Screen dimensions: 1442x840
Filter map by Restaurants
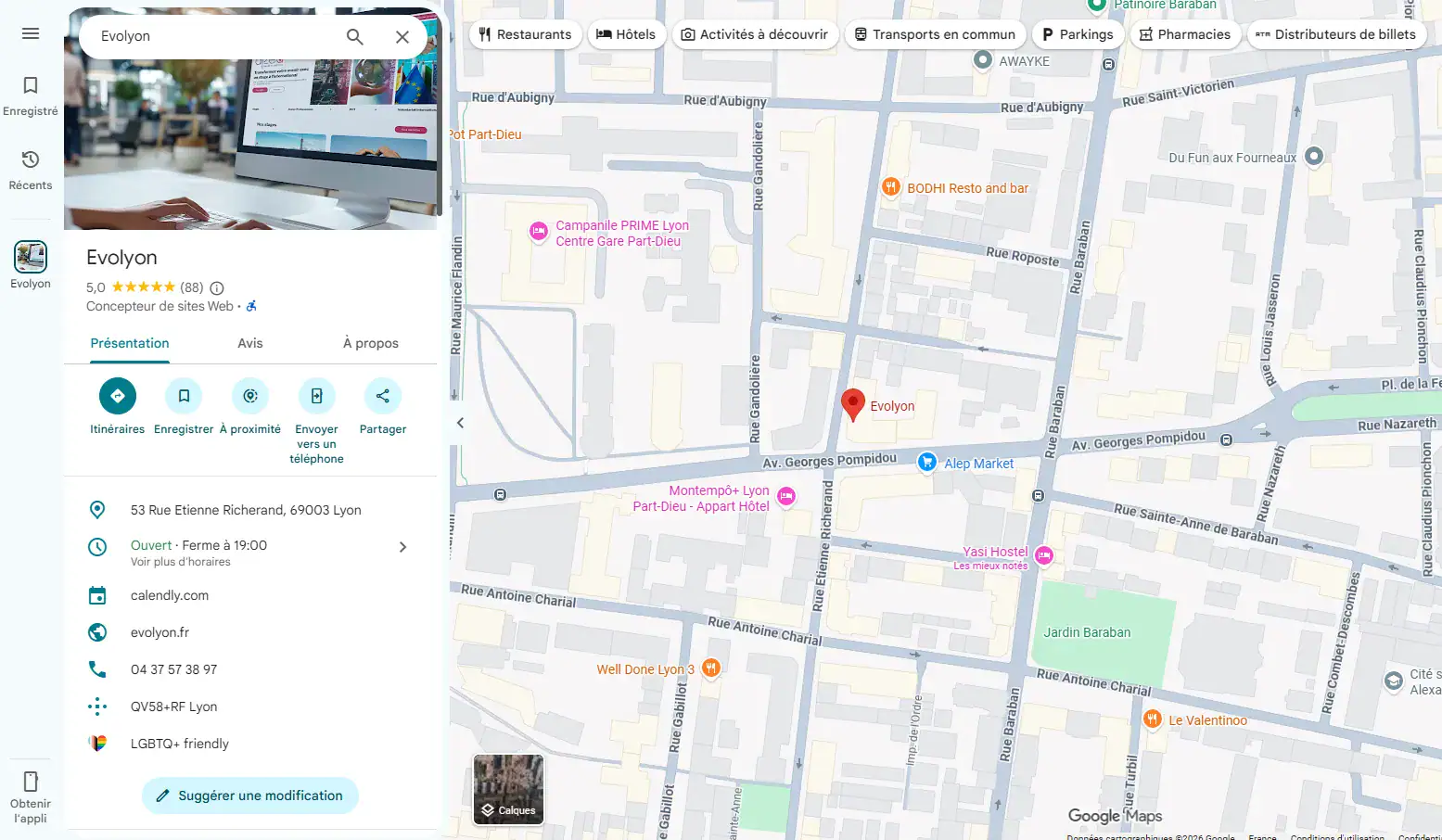point(526,34)
